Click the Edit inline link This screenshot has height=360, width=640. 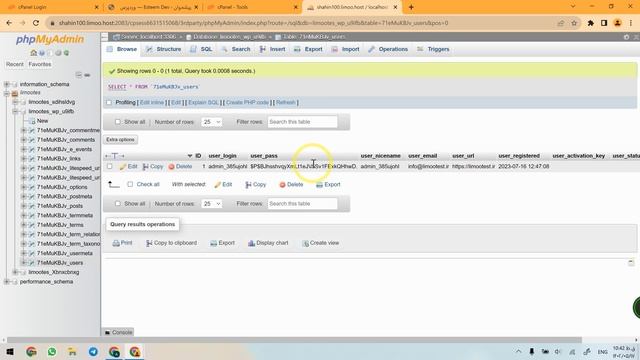click(151, 102)
